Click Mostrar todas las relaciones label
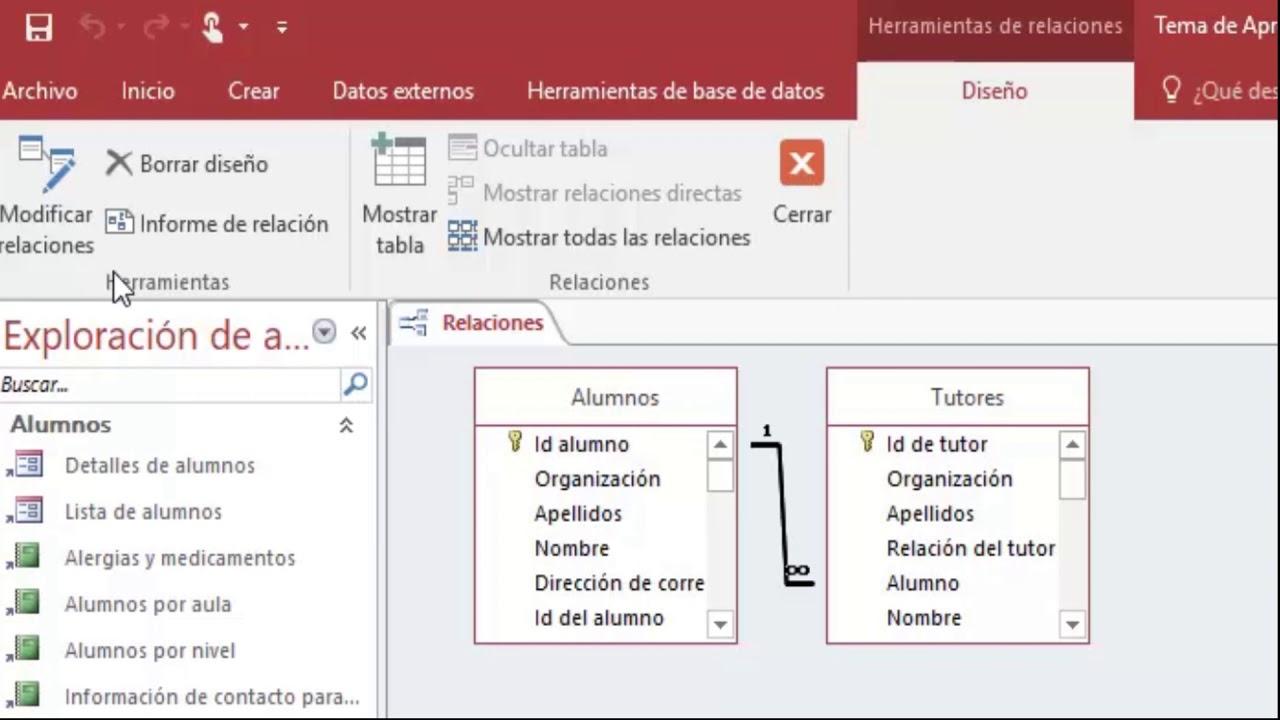1280x720 pixels. coord(616,238)
